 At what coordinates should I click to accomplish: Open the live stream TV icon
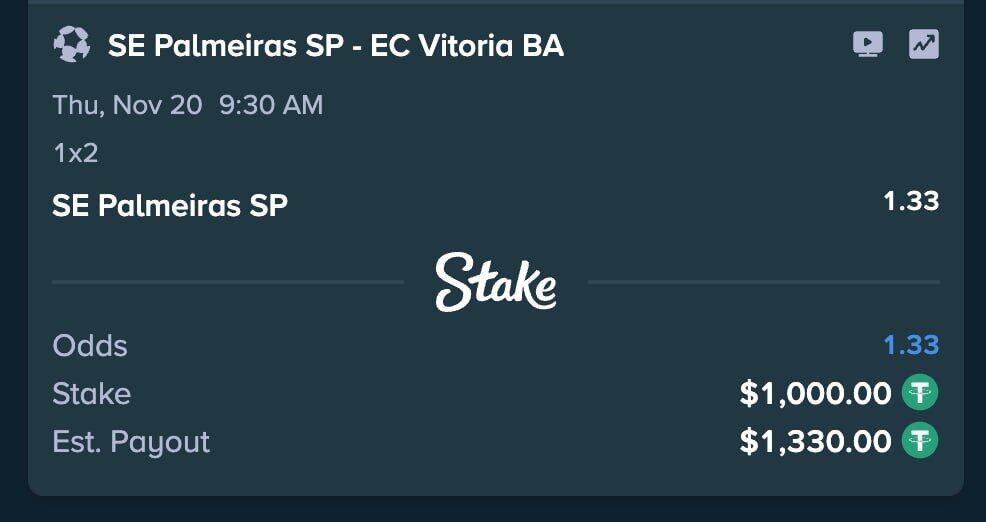(x=867, y=45)
